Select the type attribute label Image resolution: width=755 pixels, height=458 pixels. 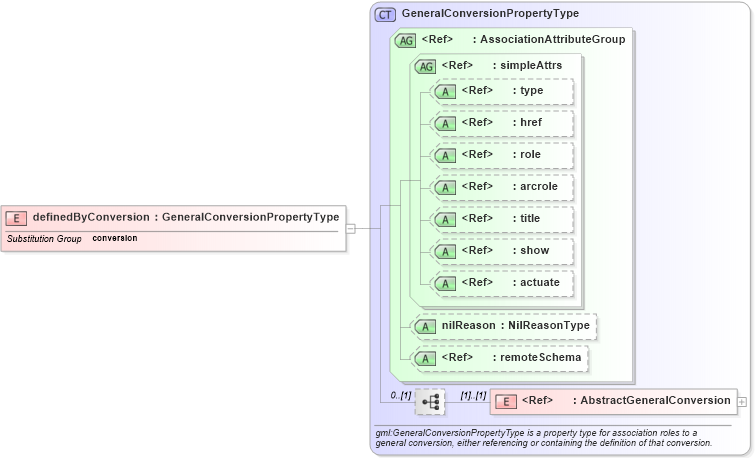(531, 91)
